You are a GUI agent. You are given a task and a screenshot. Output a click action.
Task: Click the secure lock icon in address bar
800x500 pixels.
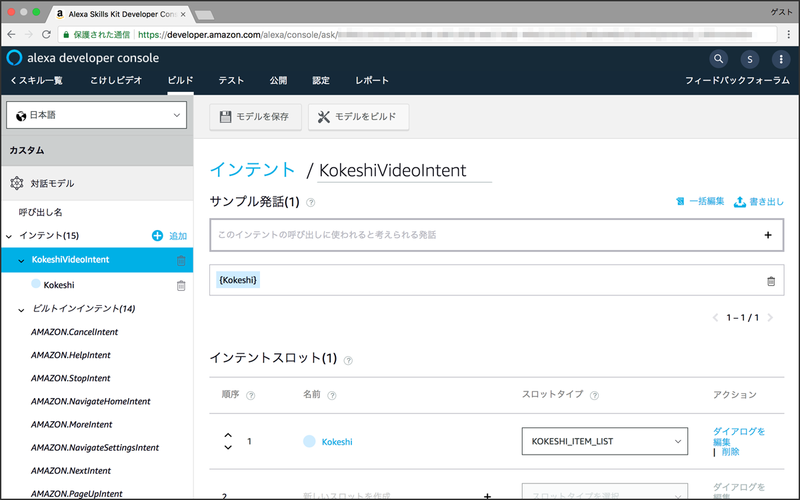point(66,35)
